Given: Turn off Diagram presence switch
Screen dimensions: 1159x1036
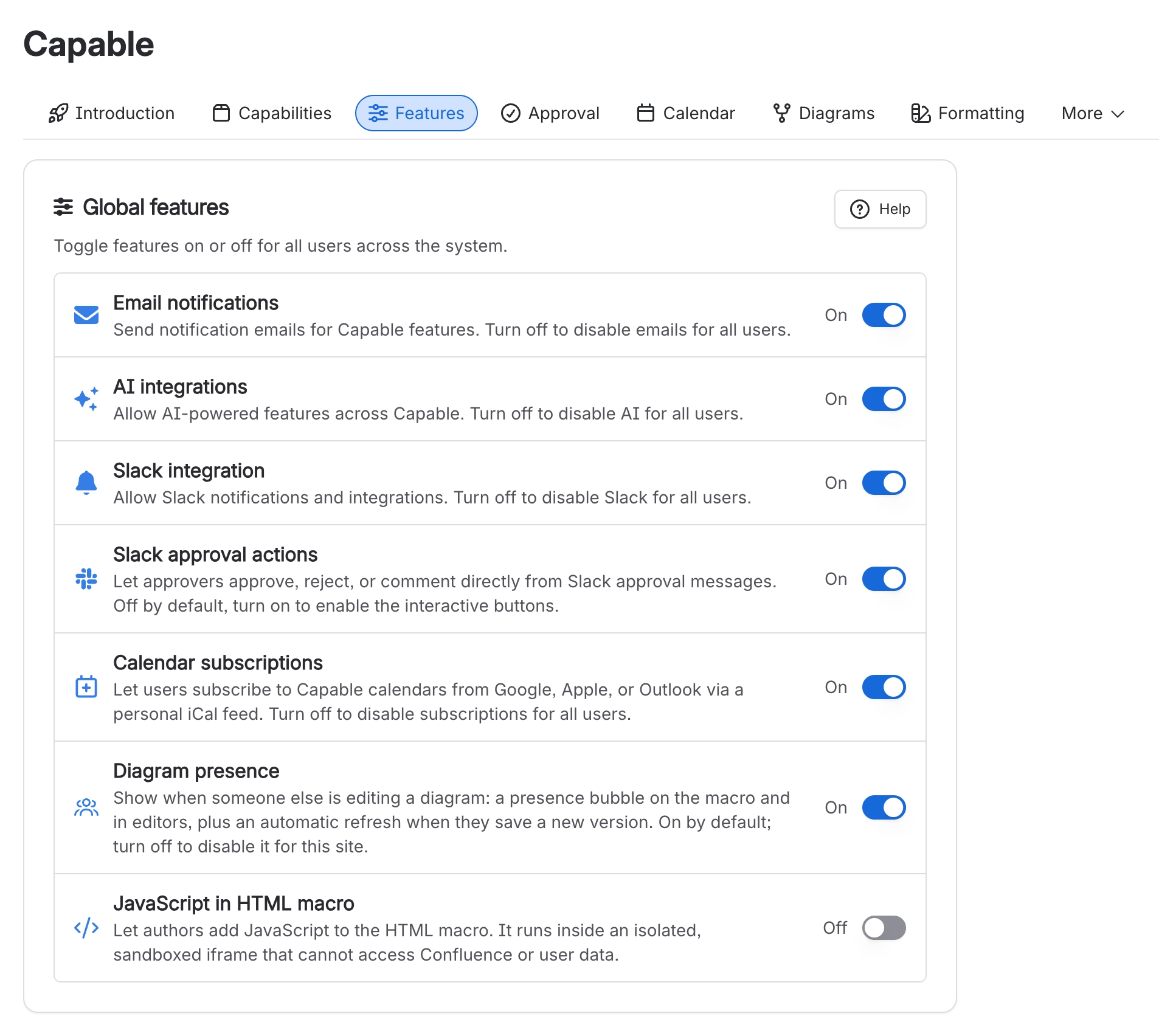Looking at the screenshot, I should pyautogui.click(x=884, y=807).
